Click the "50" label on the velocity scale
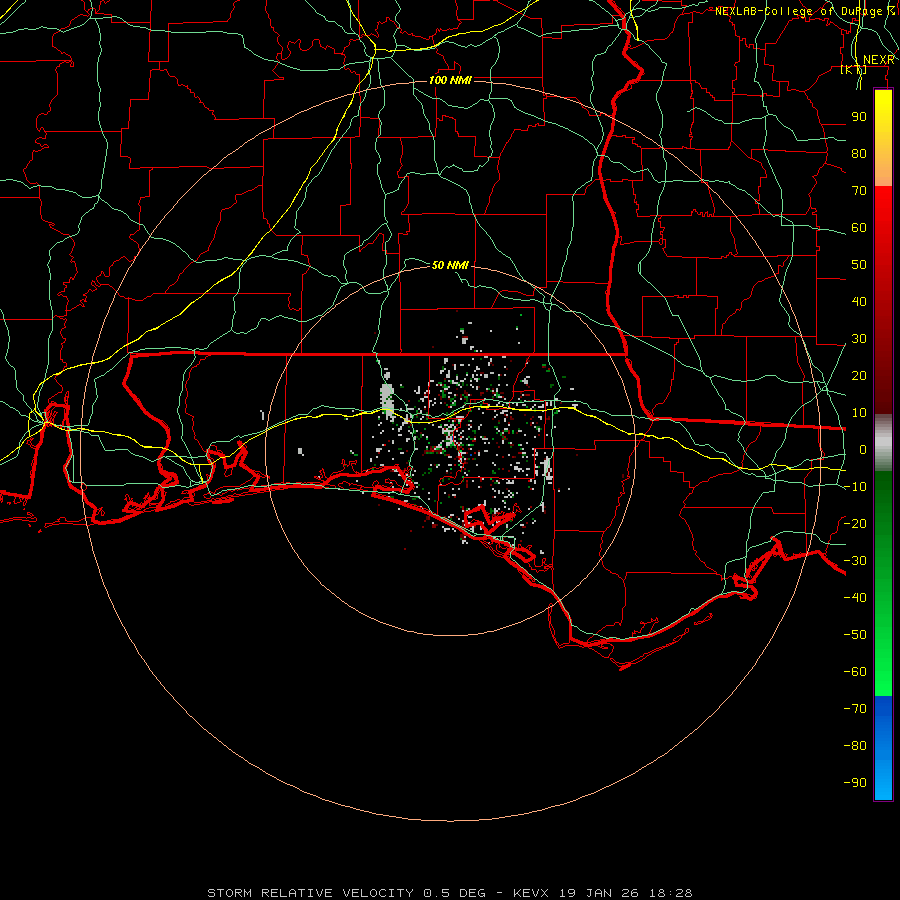900x900 pixels. click(859, 265)
